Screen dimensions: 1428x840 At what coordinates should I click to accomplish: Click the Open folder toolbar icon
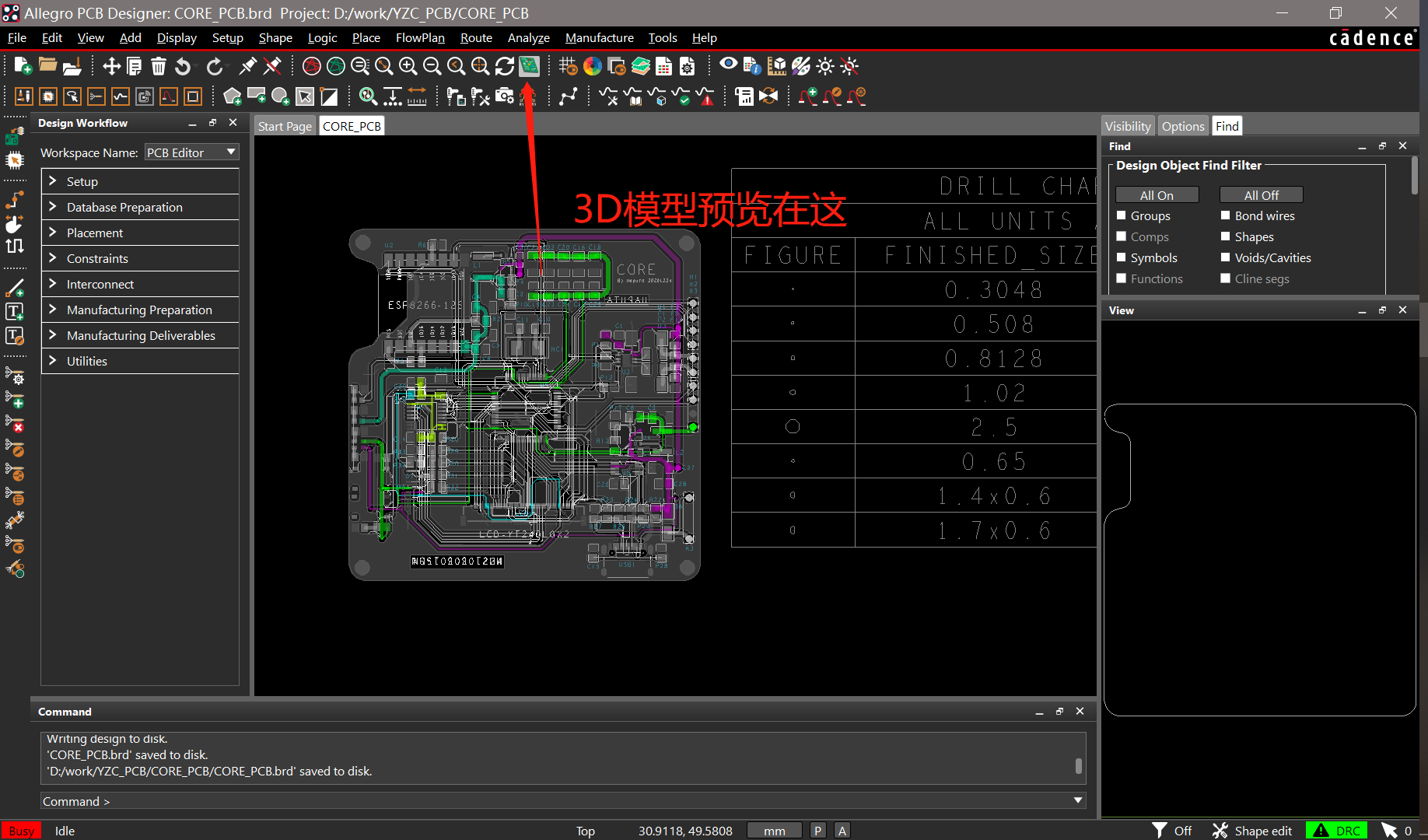coord(47,66)
